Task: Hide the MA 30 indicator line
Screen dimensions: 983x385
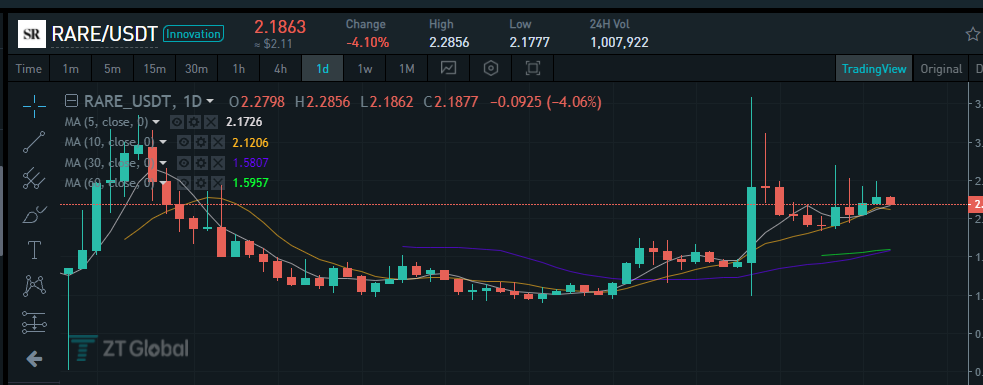Action: [184, 163]
